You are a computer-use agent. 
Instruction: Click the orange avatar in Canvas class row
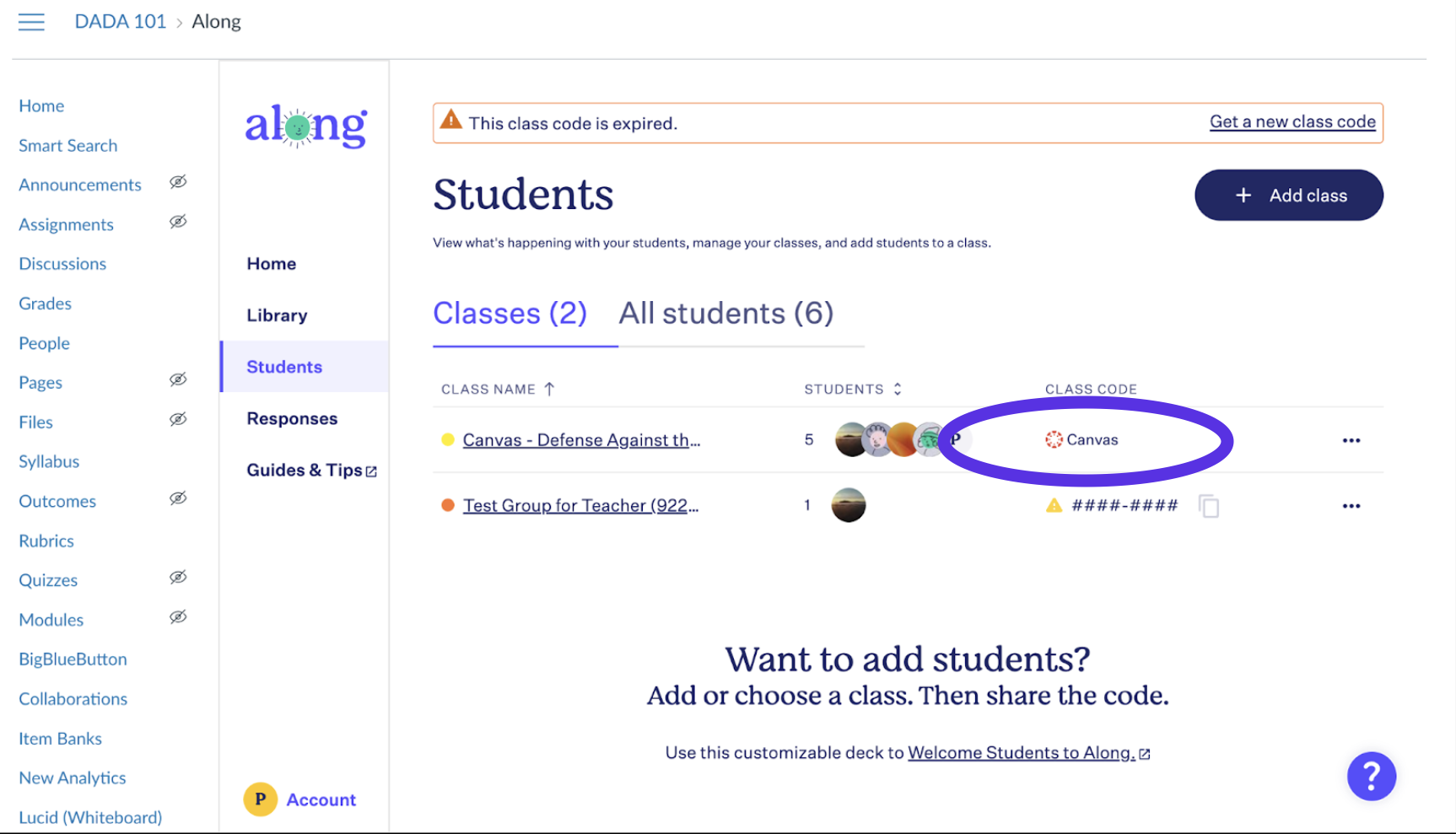[903, 439]
